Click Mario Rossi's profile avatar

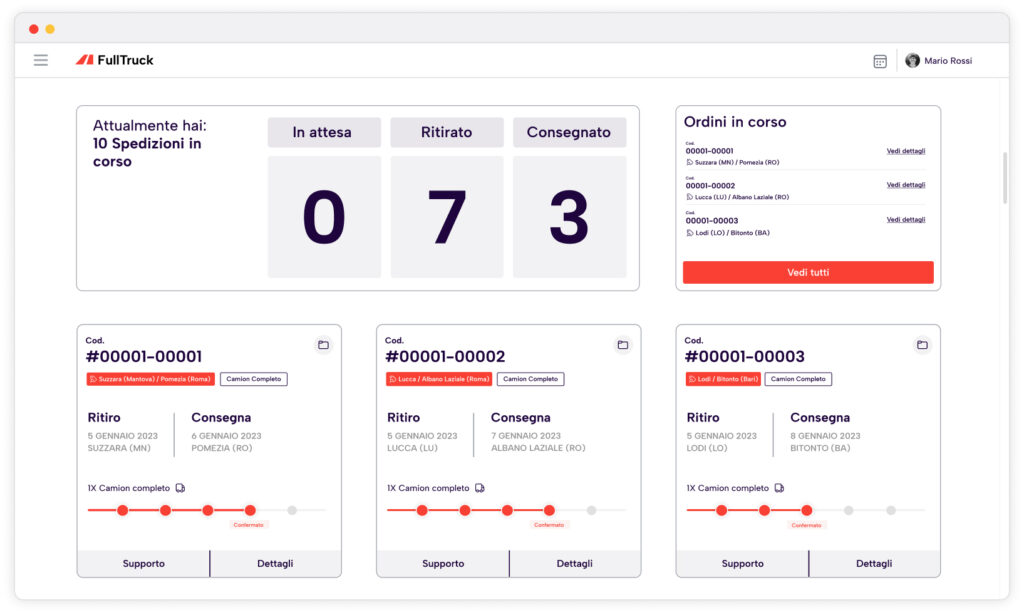[x=912, y=61]
